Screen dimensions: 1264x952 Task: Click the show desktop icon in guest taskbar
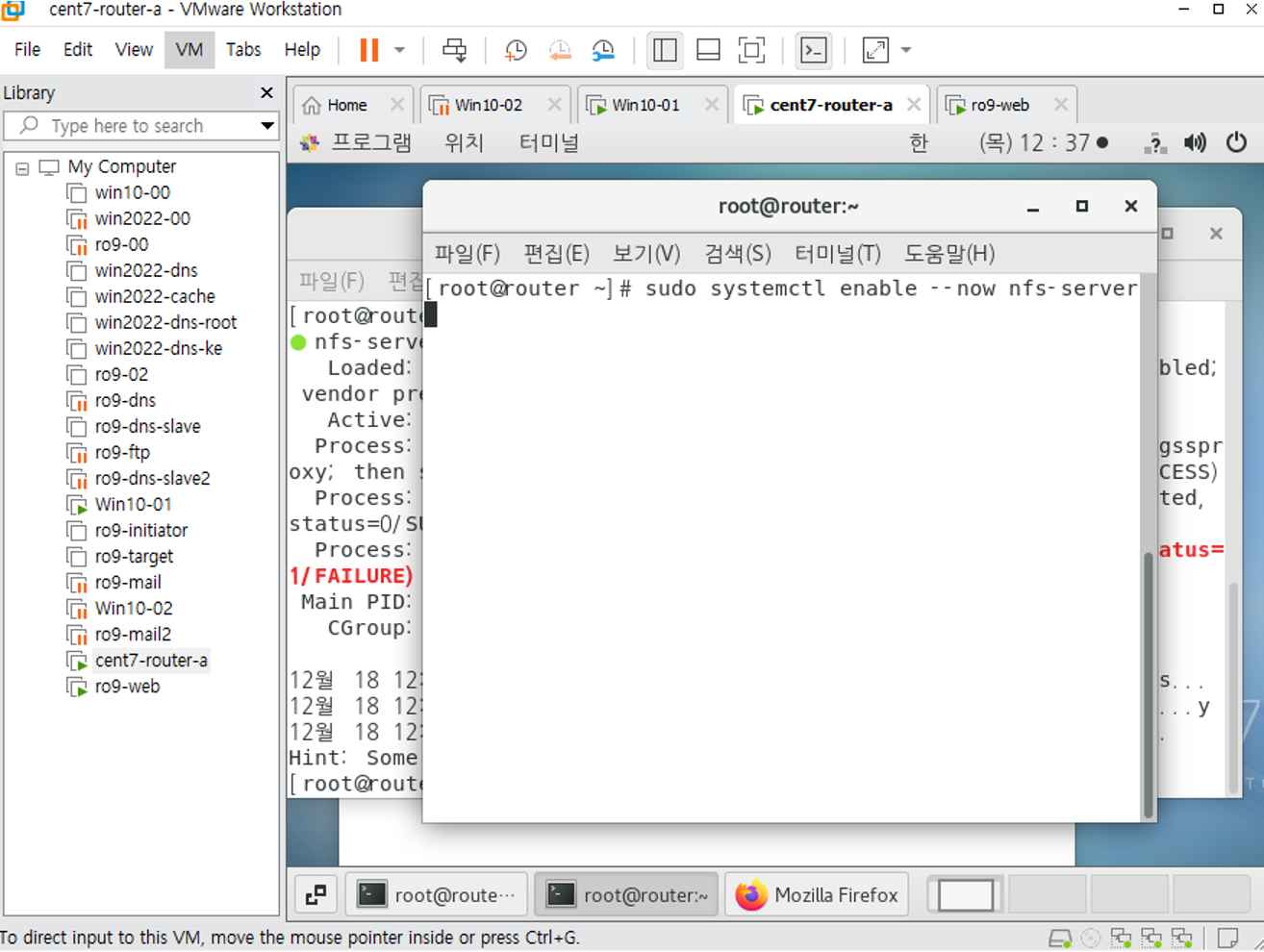[x=316, y=895]
